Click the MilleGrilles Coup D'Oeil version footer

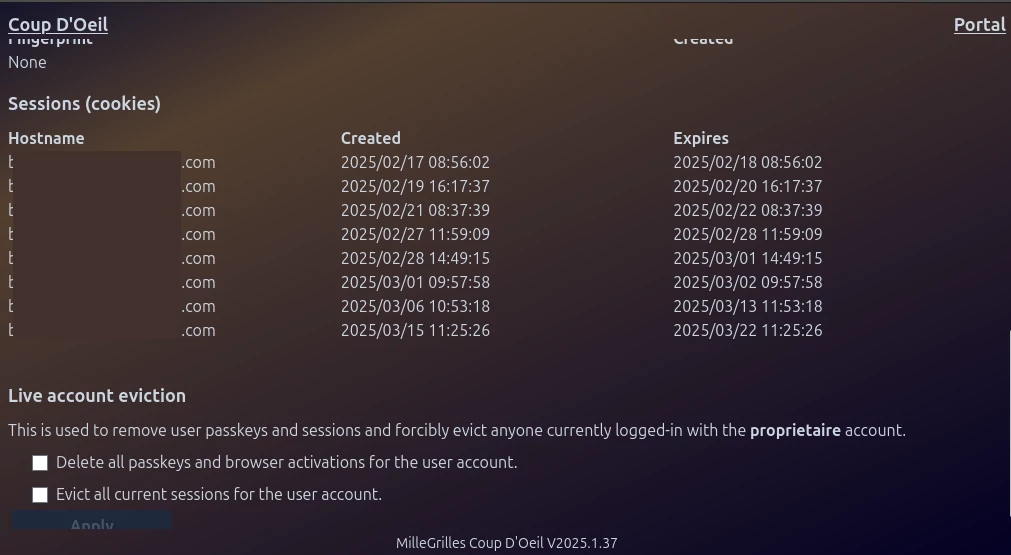click(506, 543)
